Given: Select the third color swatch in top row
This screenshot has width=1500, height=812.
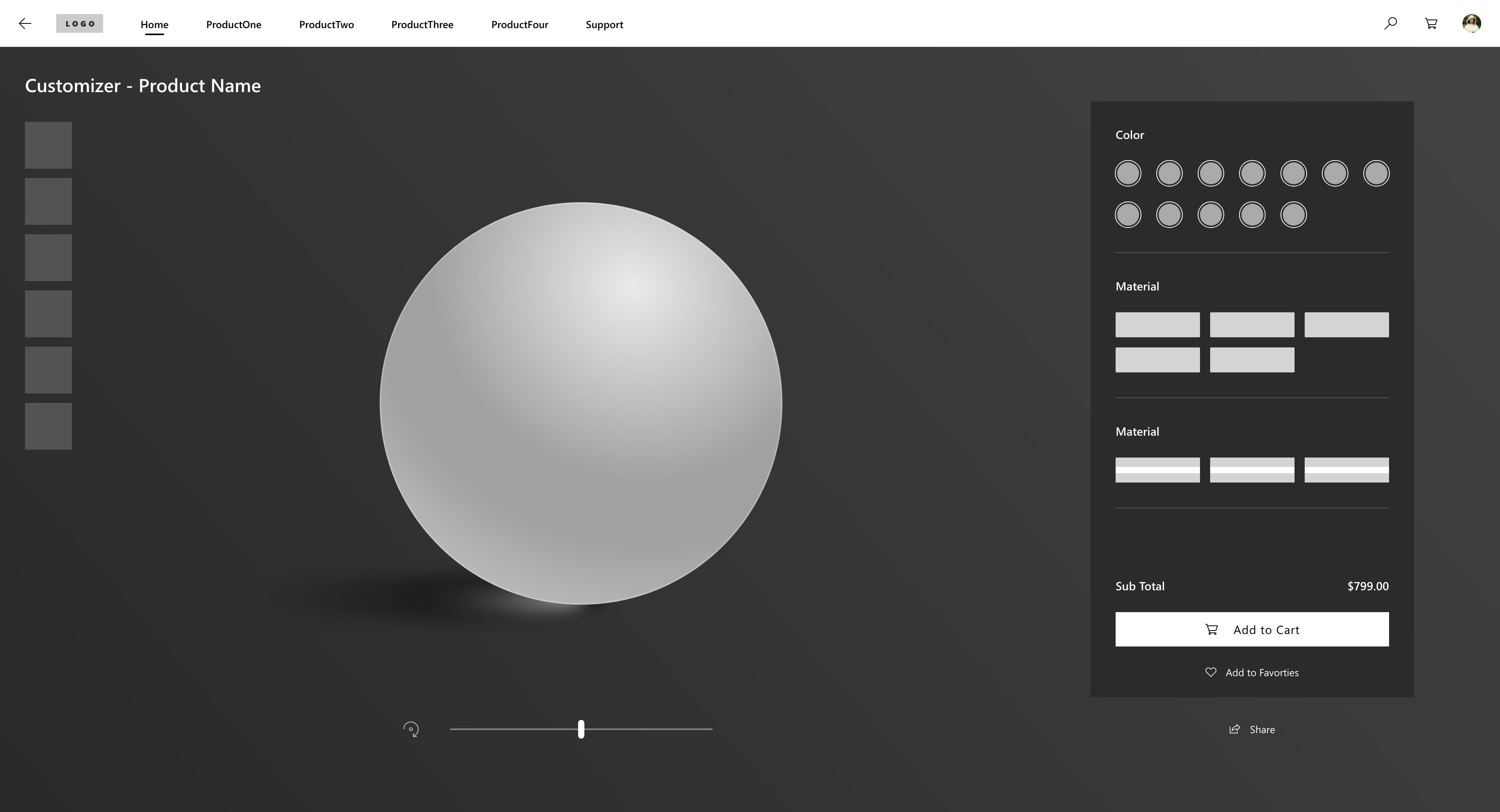Looking at the screenshot, I should coord(1211,173).
